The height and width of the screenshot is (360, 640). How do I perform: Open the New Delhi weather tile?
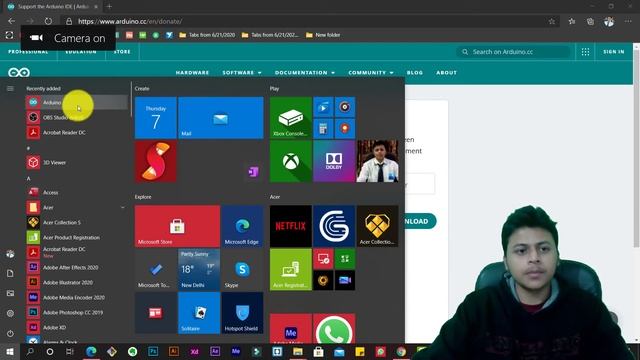click(199, 269)
